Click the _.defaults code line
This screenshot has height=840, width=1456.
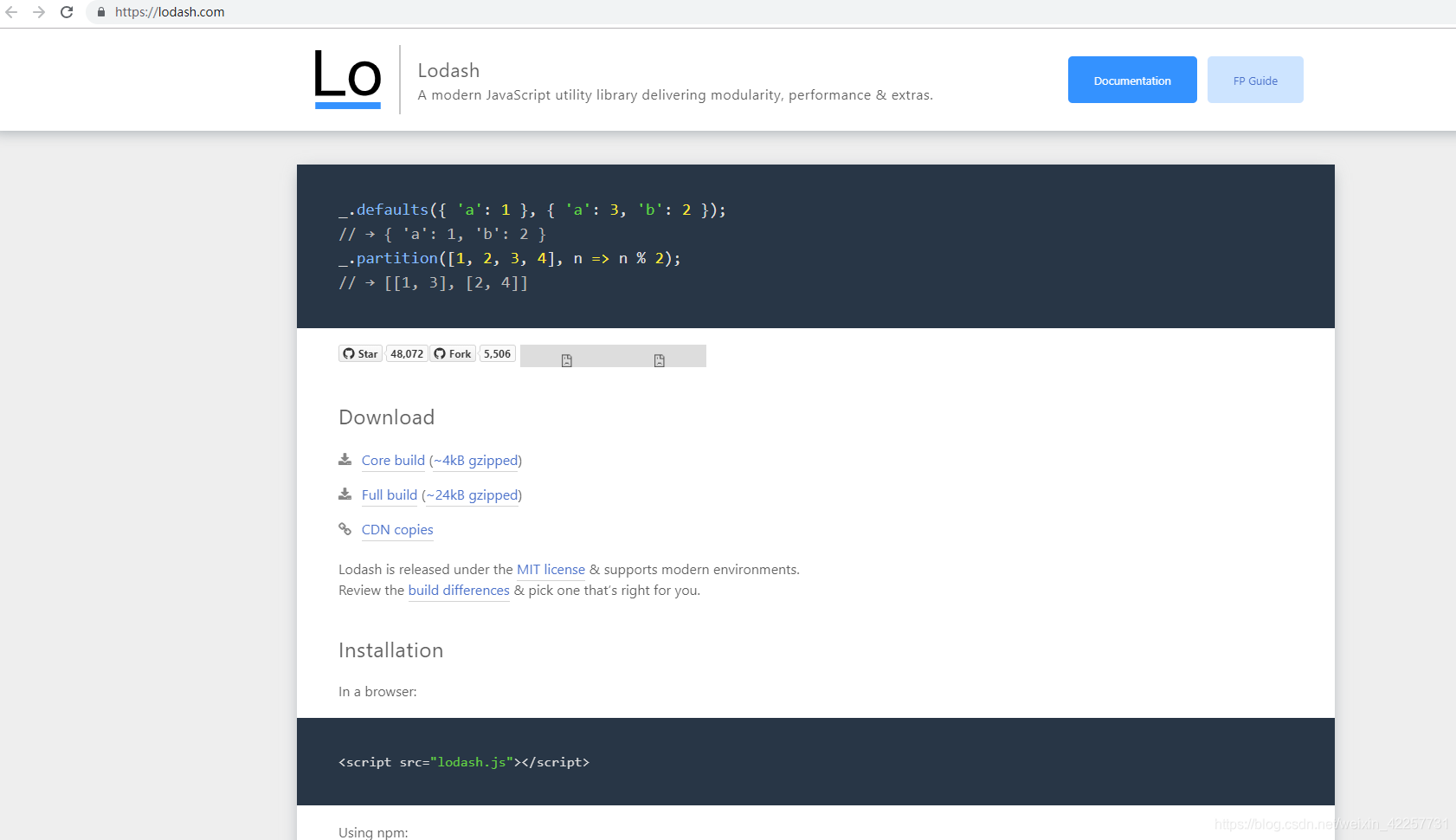coord(532,210)
